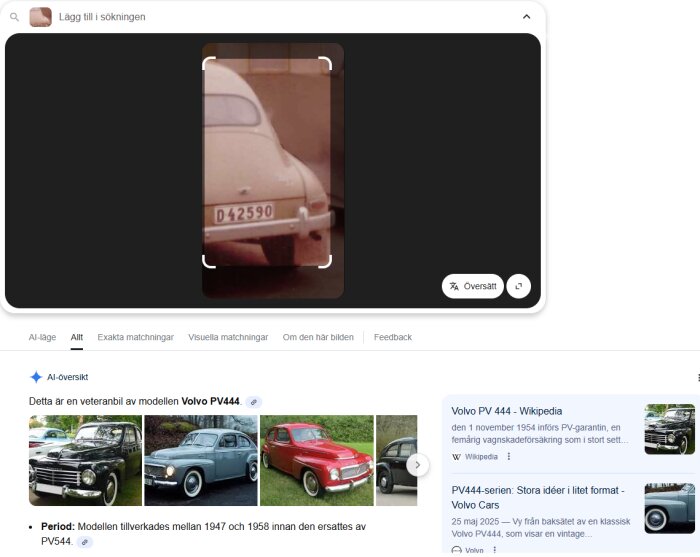Click source link icon after PV544

(x=84, y=542)
